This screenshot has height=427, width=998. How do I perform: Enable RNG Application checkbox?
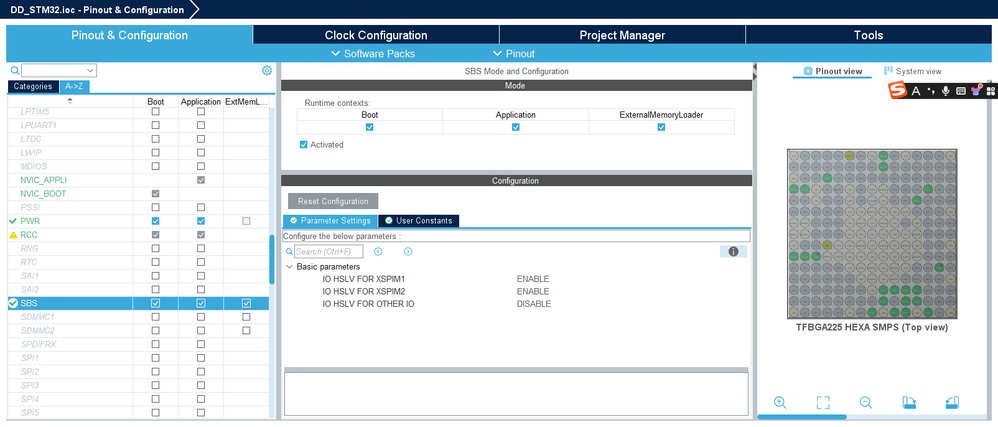click(x=201, y=248)
